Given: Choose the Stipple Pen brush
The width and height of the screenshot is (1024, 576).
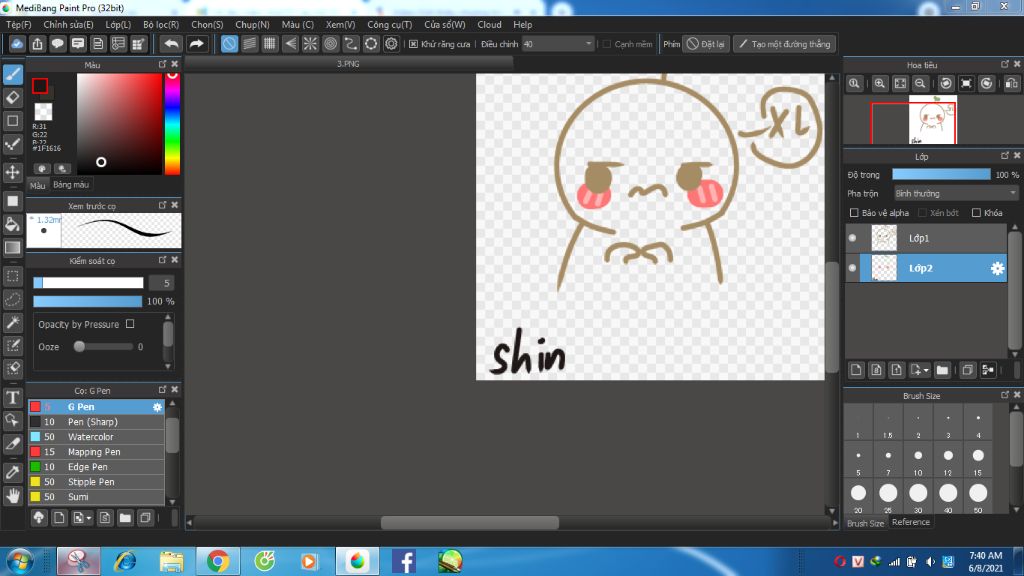Looking at the screenshot, I should [x=96, y=482].
